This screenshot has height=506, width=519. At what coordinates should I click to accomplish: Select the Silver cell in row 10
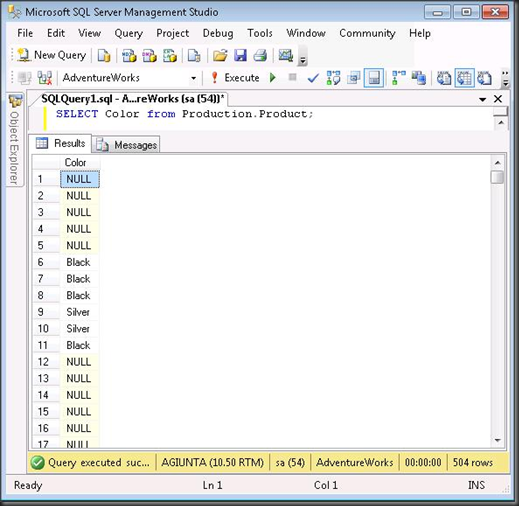coord(80,329)
